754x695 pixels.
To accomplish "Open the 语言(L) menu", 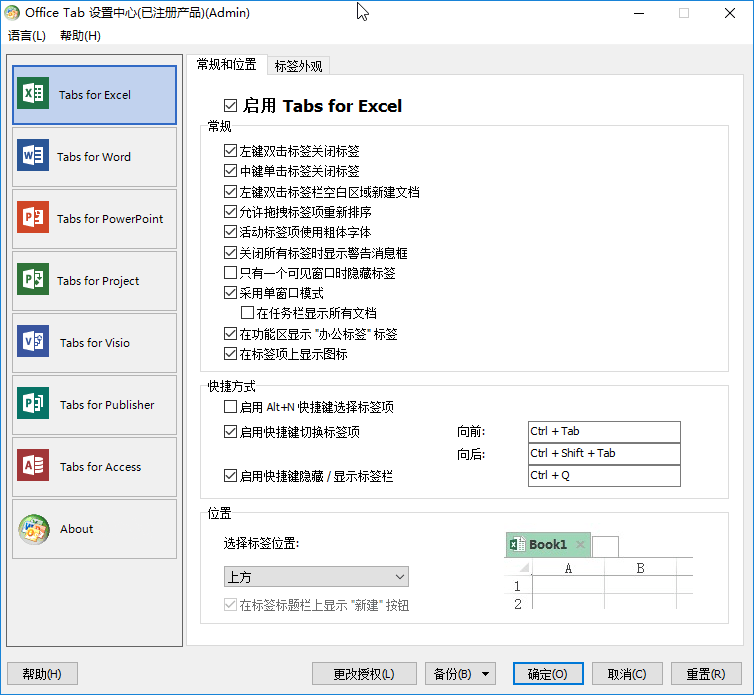I will click(x=27, y=36).
